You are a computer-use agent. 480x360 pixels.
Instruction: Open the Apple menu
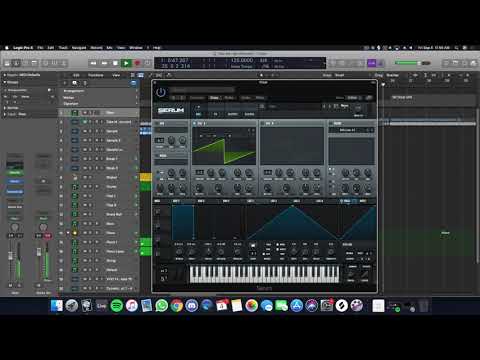pyautogui.click(x=7, y=48)
